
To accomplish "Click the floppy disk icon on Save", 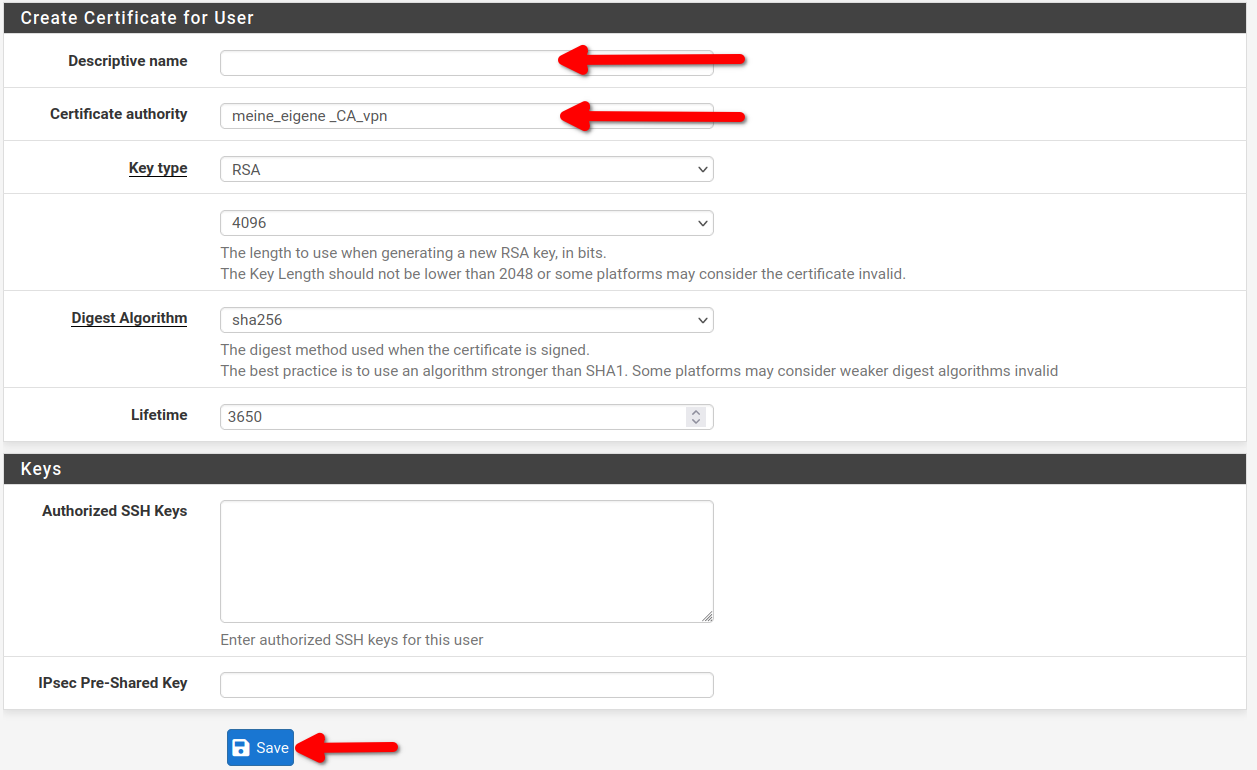I will point(241,748).
